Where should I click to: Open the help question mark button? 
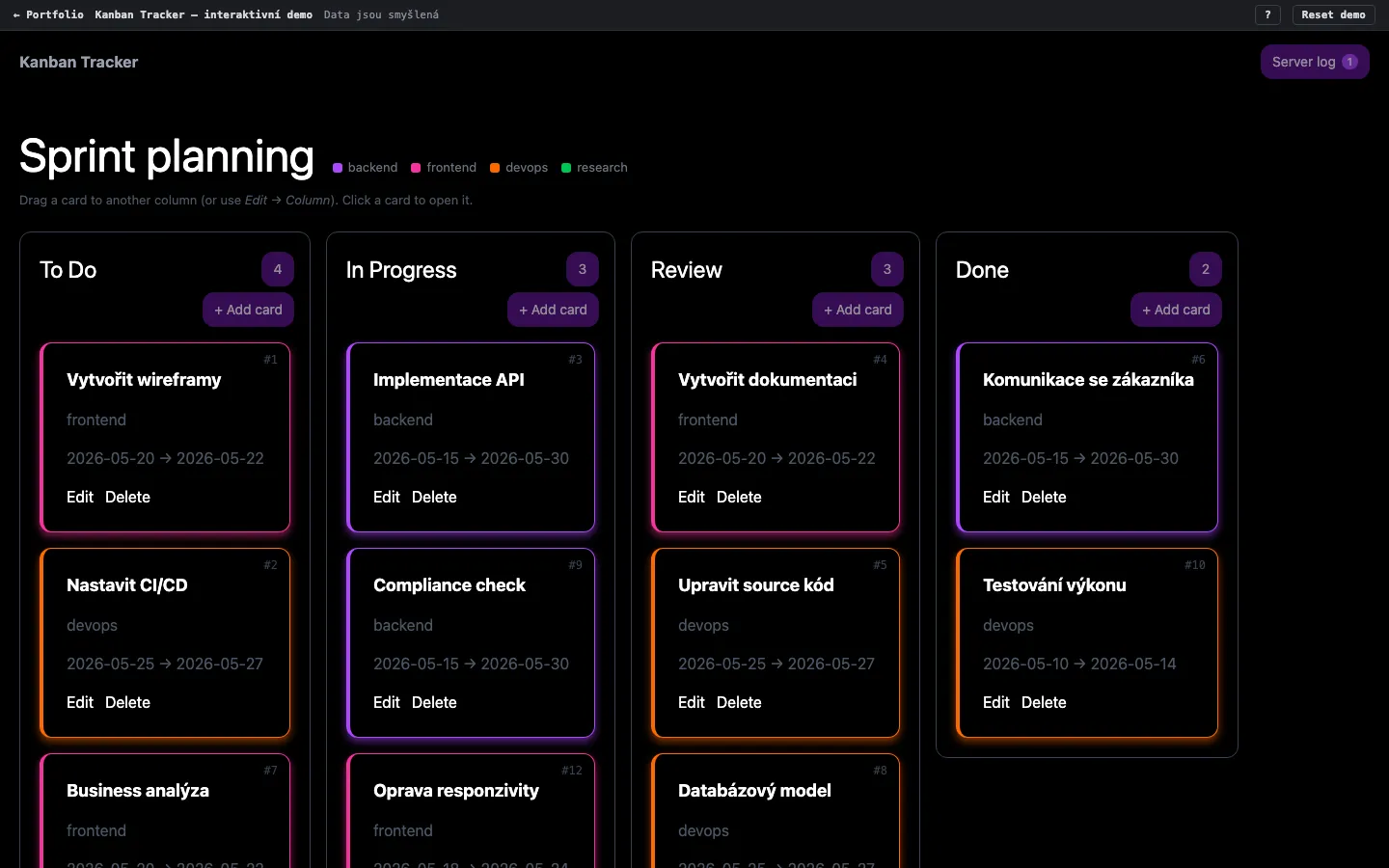tap(1267, 14)
